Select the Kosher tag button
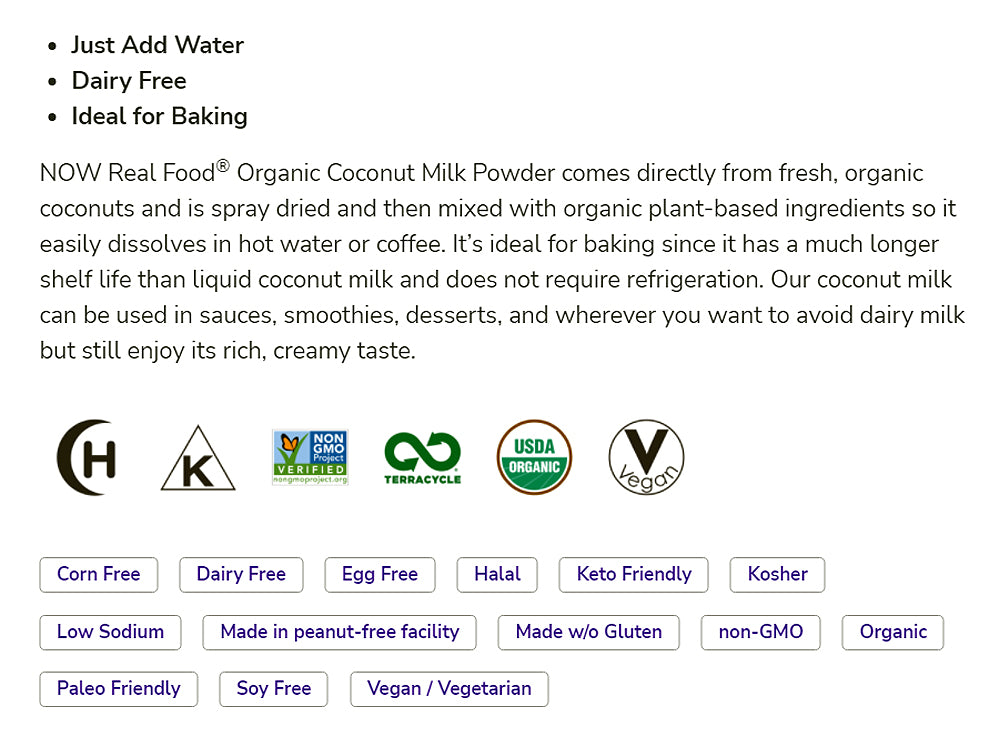 tap(777, 574)
